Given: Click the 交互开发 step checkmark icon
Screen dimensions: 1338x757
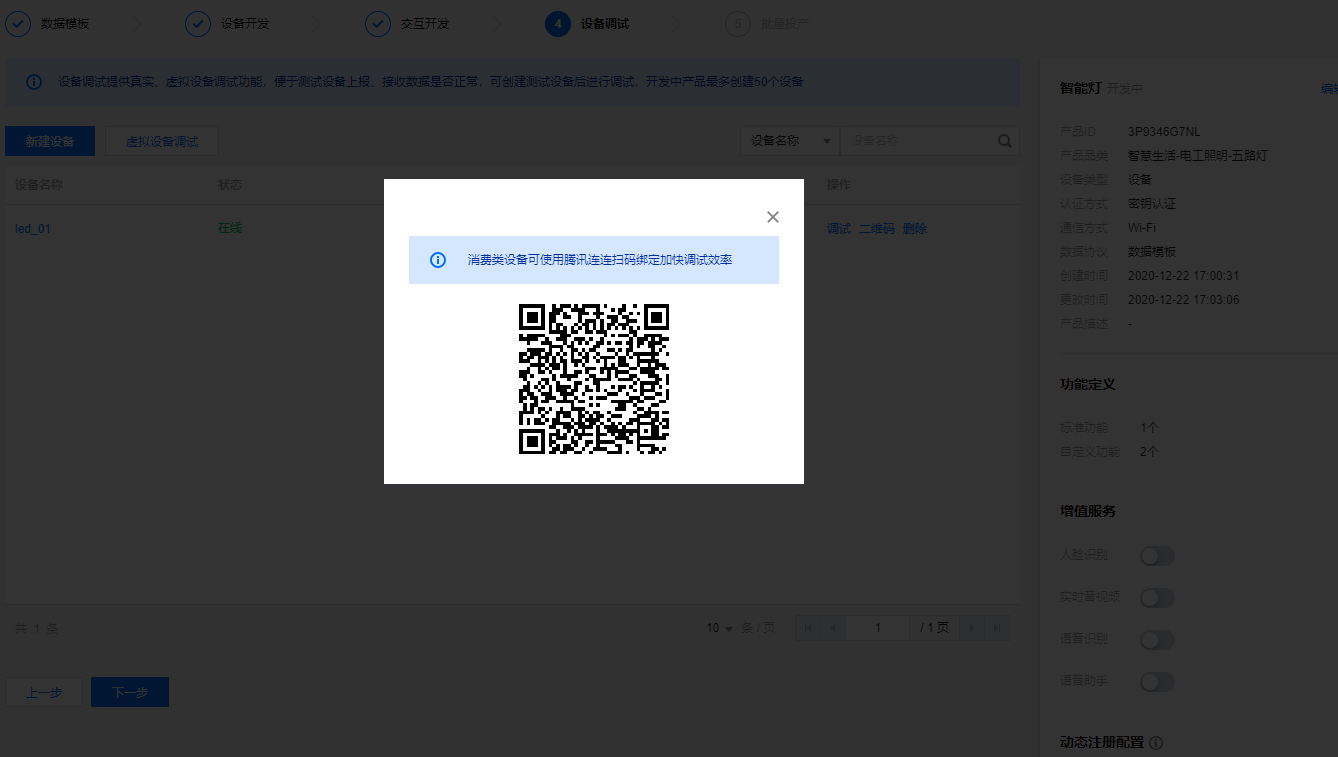Looking at the screenshot, I should pyautogui.click(x=378, y=23).
